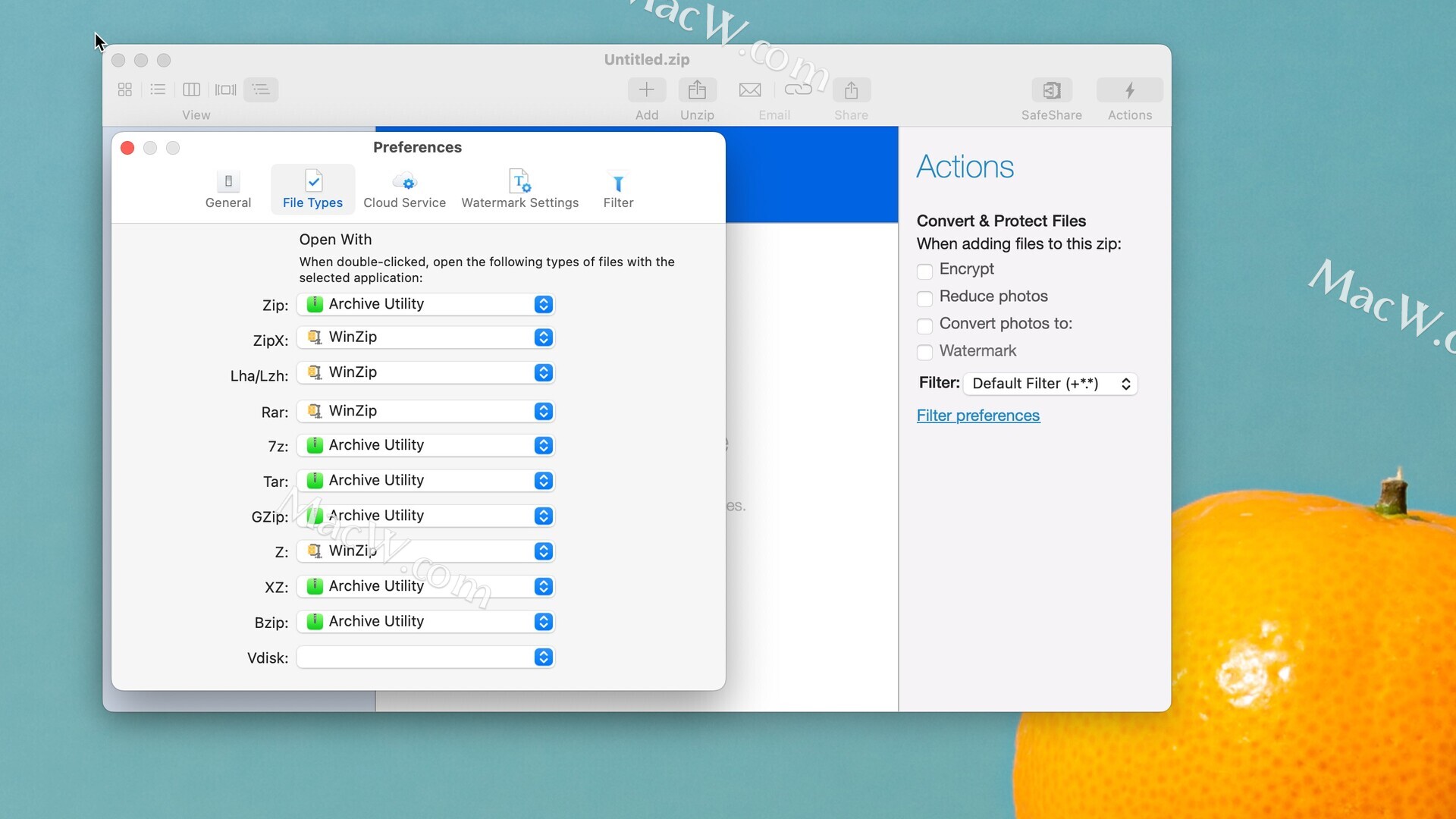Switch to column view icon
The width and height of the screenshot is (1456, 819).
pyautogui.click(x=191, y=89)
